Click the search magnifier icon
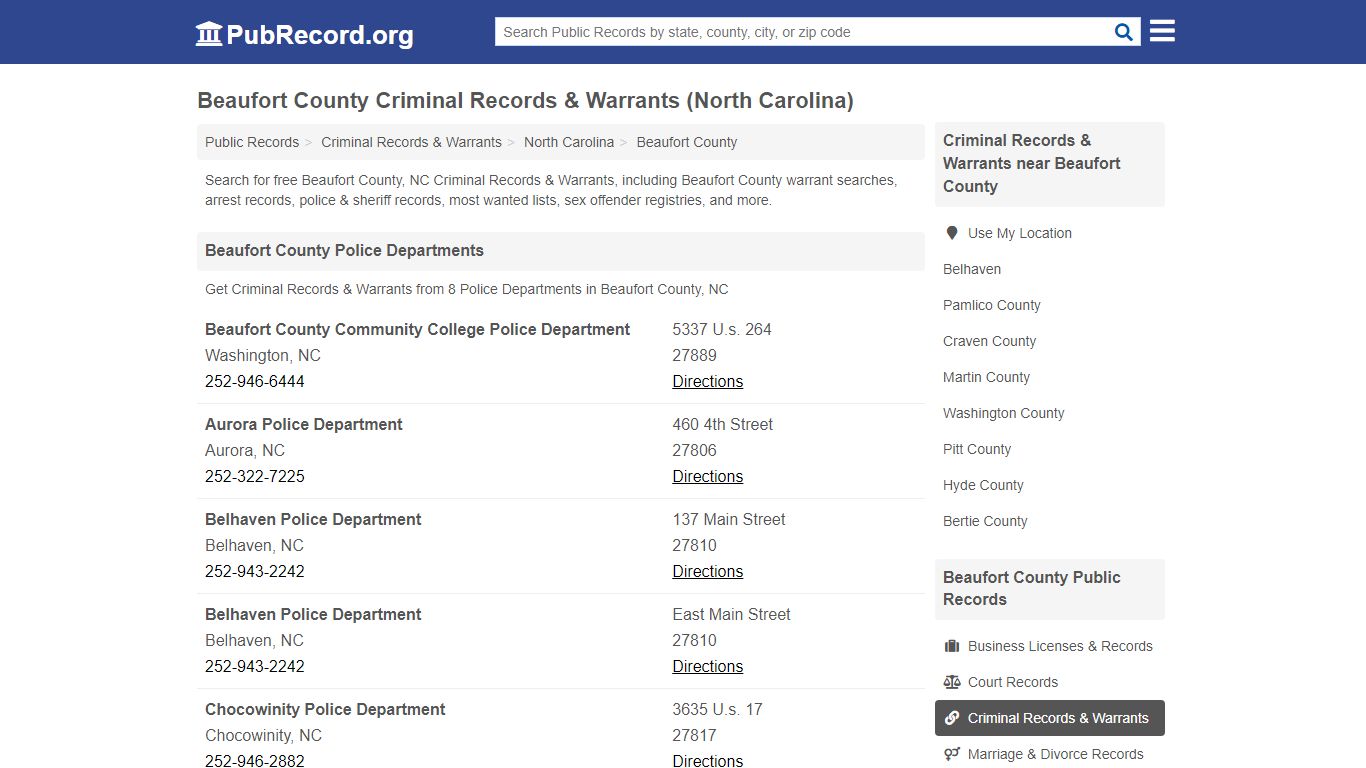This screenshot has width=1366, height=768. (x=1124, y=32)
